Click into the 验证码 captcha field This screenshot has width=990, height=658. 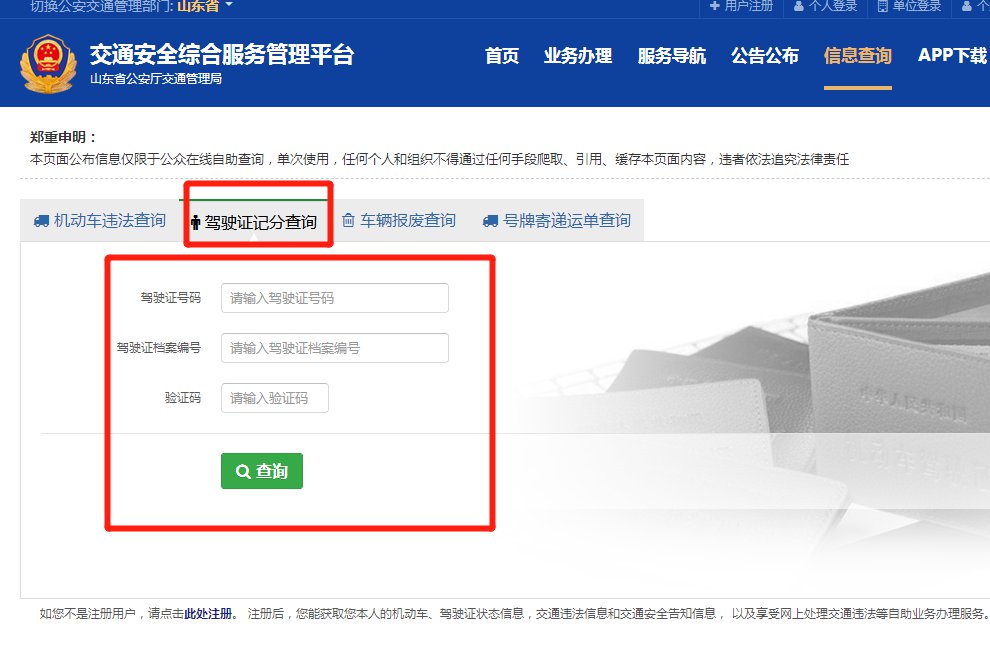[x=275, y=398]
